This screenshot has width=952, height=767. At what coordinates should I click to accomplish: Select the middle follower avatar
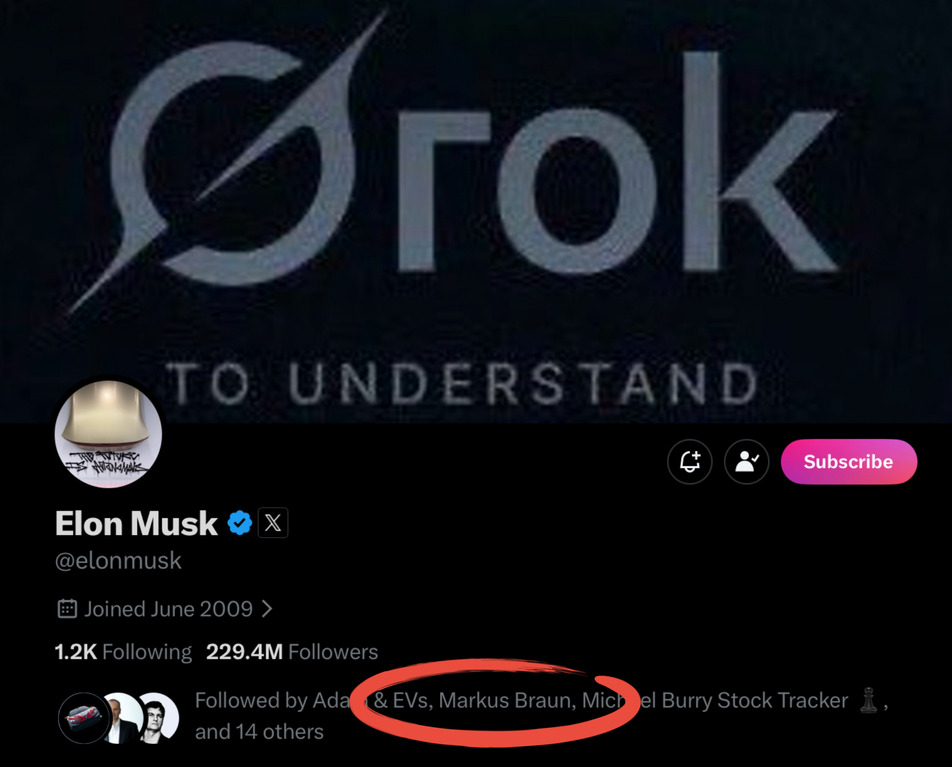[x=122, y=716]
